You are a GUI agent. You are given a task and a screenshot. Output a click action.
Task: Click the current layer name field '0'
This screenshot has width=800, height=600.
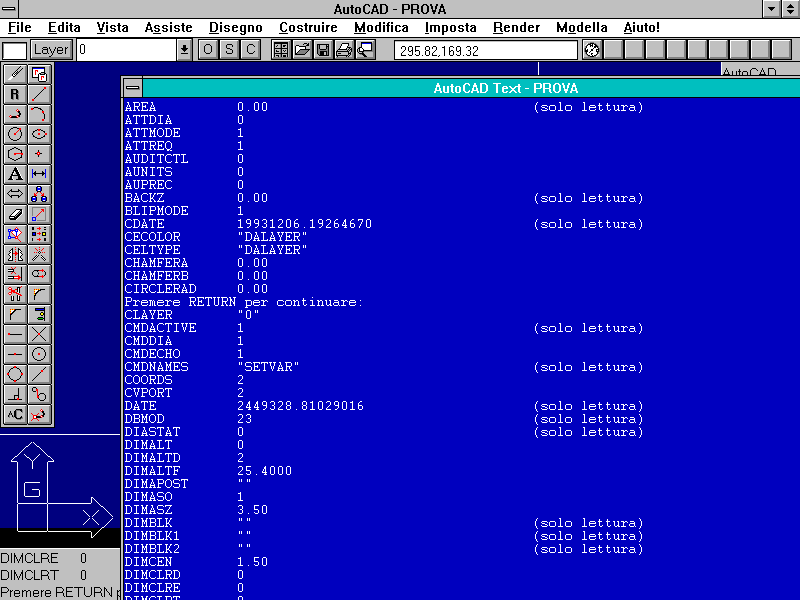[x=127, y=50]
